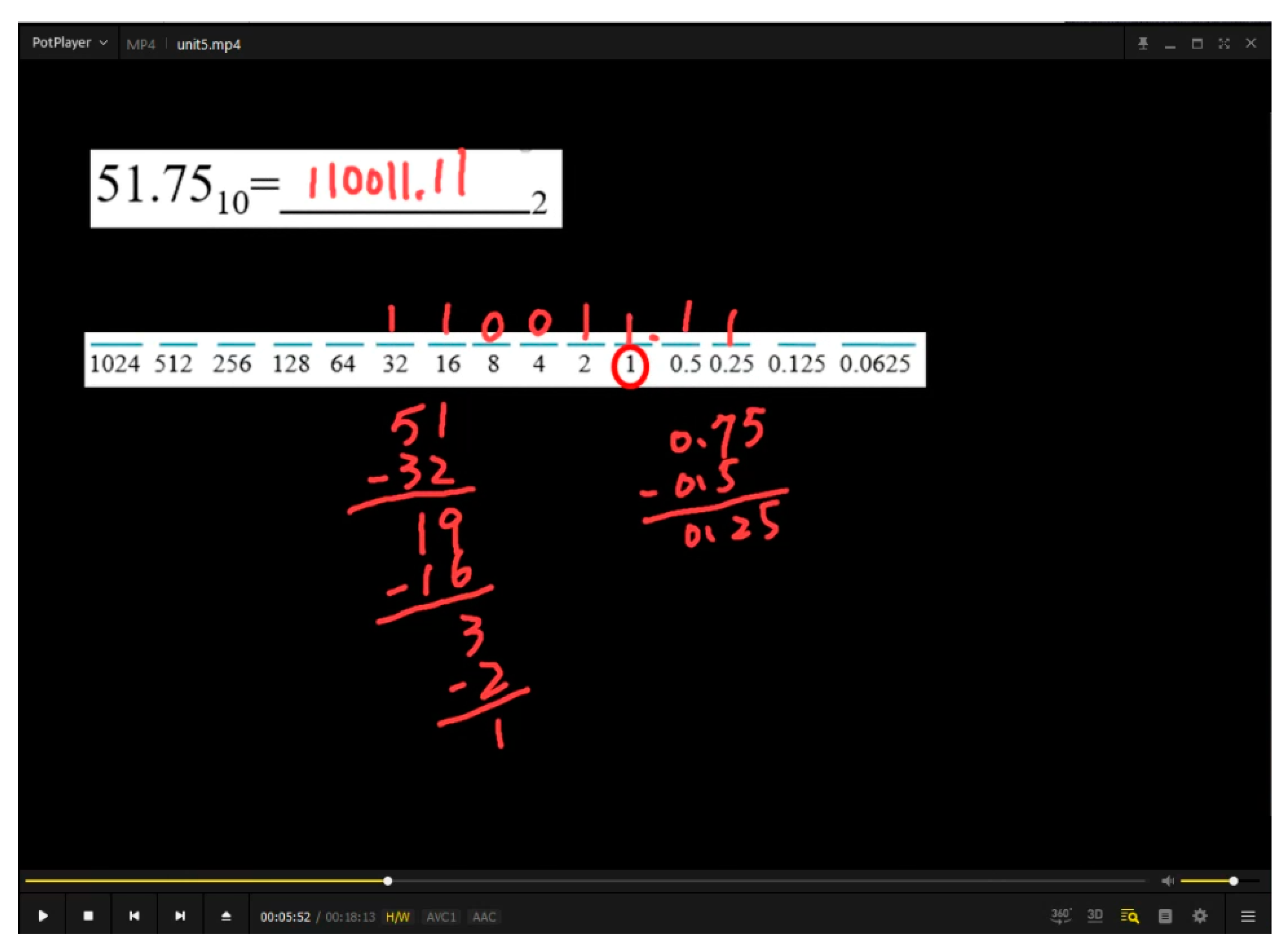Skip to next file
The width and height of the screenshot is (1288, 951).
(180, 916)
